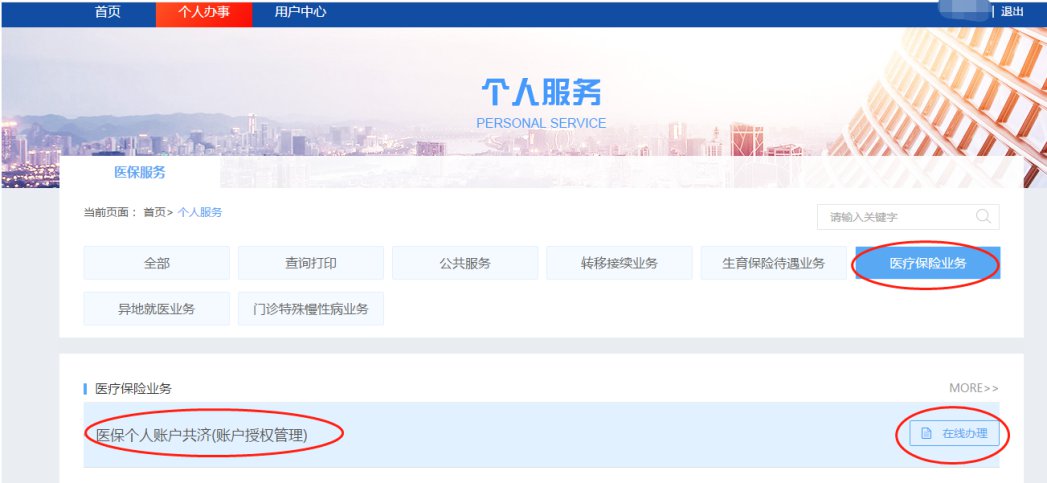Select the 公共服务 category filter
This screenshot has width=1047, height=483.
pyautogui.click(x=465, y=263)
